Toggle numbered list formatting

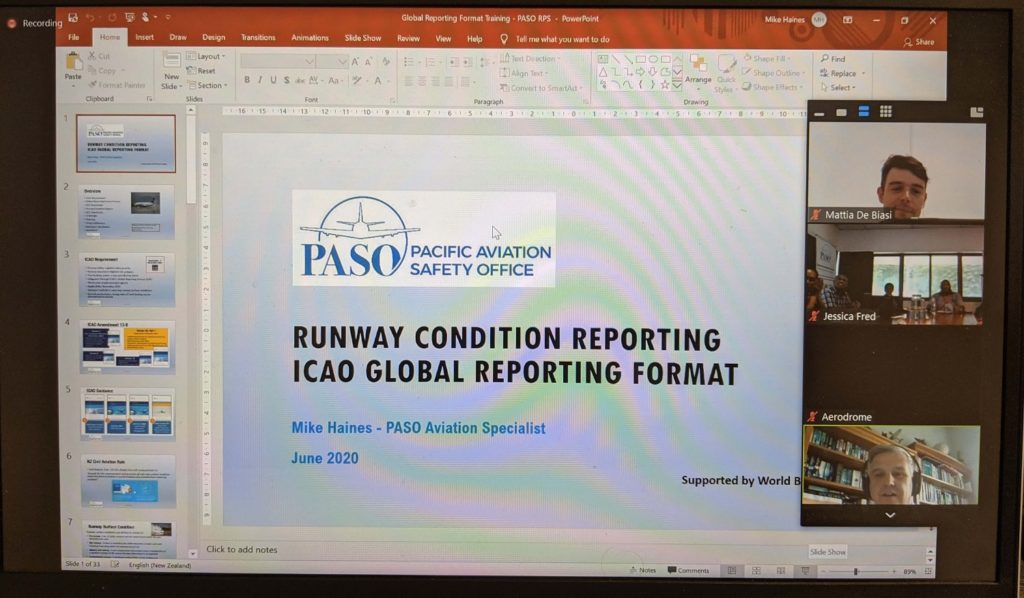coord(432,62)
